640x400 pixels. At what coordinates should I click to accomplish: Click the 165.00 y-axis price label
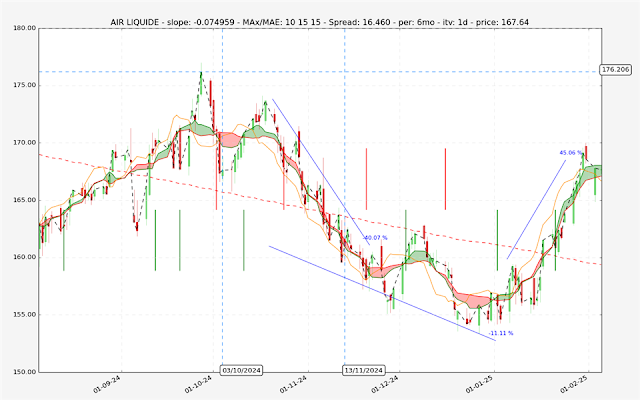pos(20,200)
